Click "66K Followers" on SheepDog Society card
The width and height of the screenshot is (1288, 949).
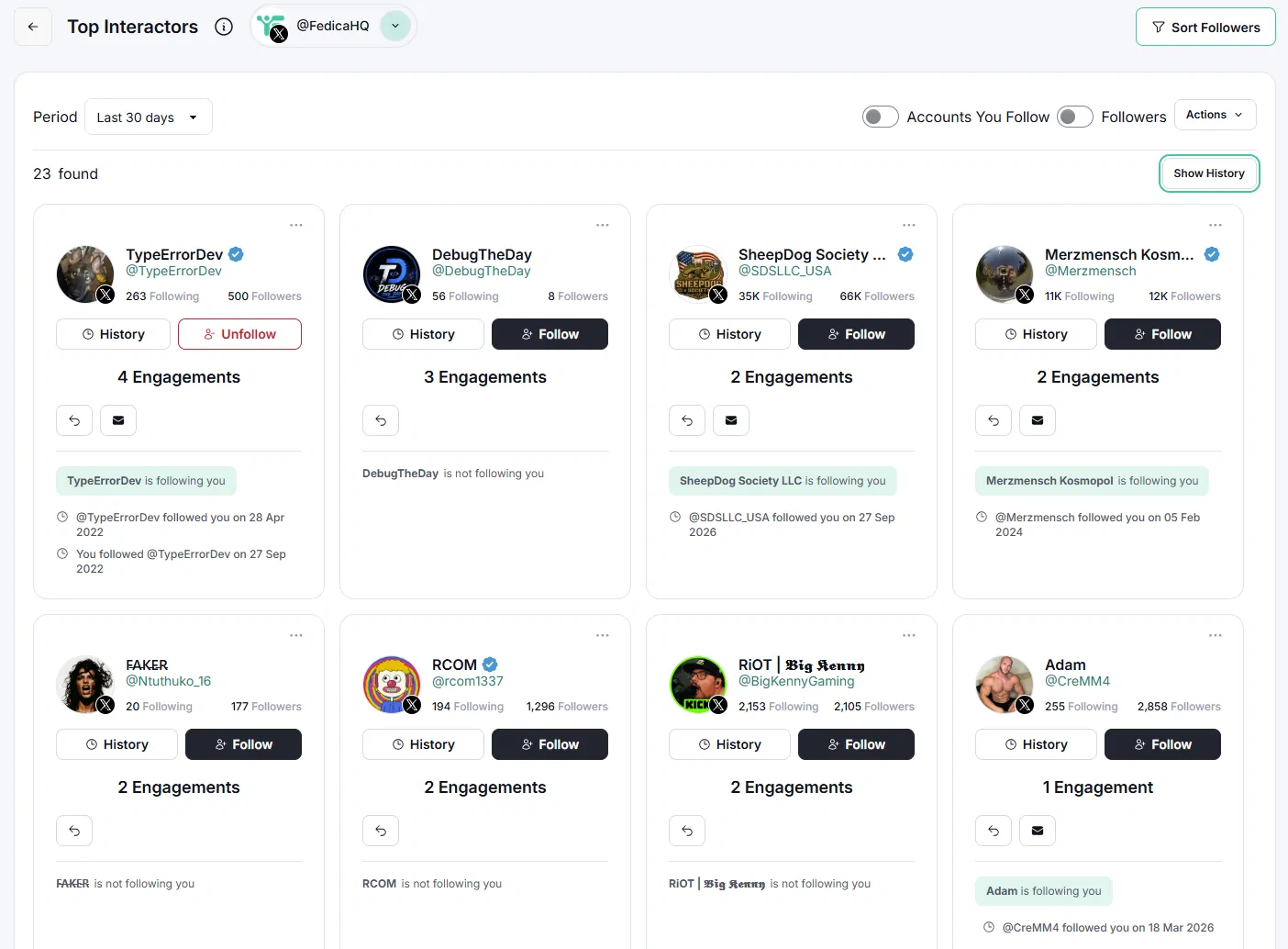(x=877, y=296)
